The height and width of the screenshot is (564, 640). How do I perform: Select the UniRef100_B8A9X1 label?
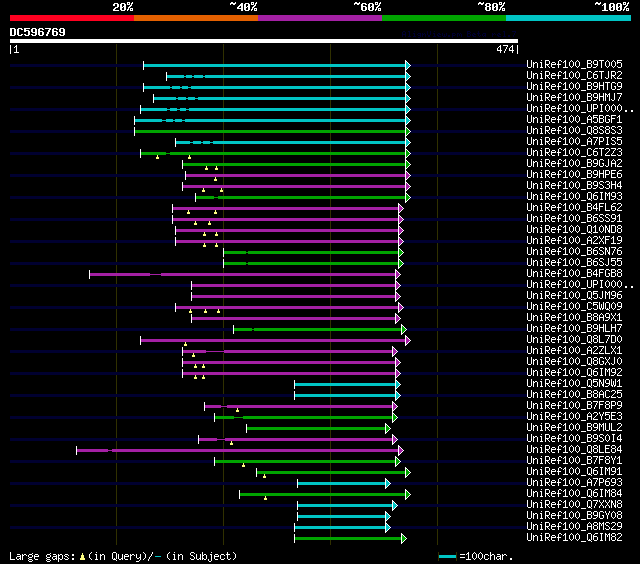pos(574,318)
